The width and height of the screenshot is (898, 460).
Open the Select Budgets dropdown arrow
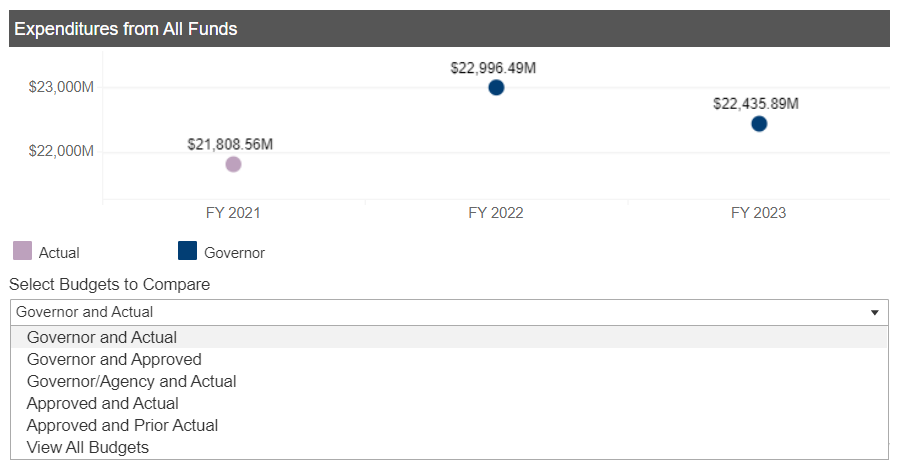tap(875, 312)
